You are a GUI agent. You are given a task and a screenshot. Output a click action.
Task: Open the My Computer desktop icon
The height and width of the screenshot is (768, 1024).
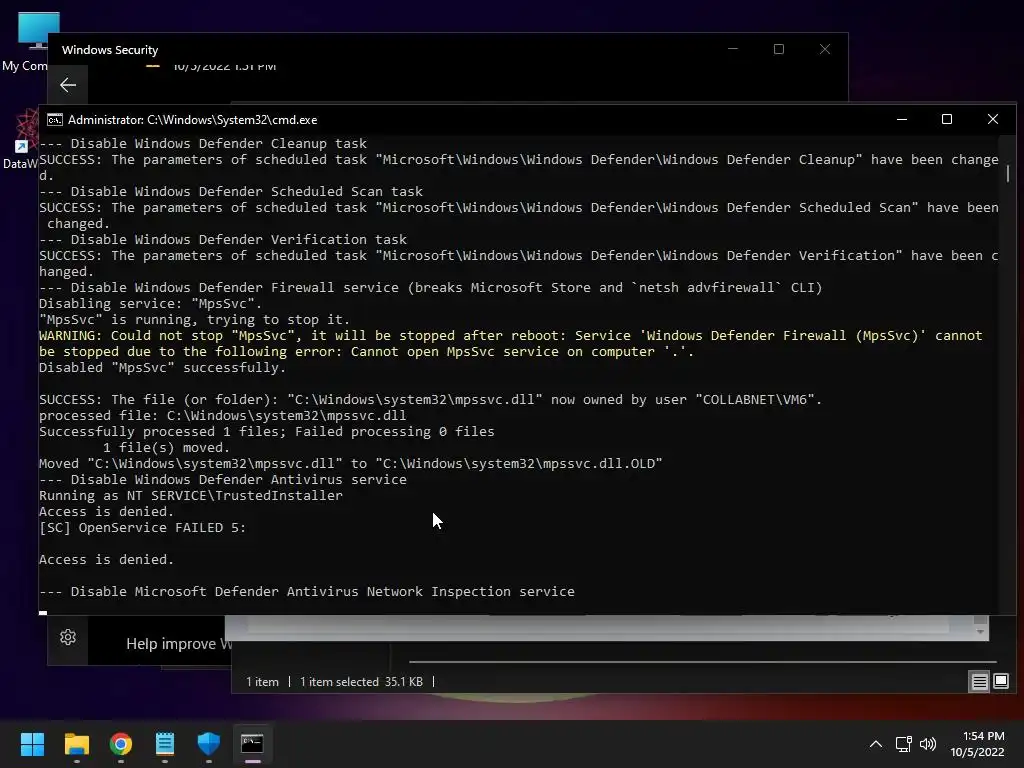(27, 40)
